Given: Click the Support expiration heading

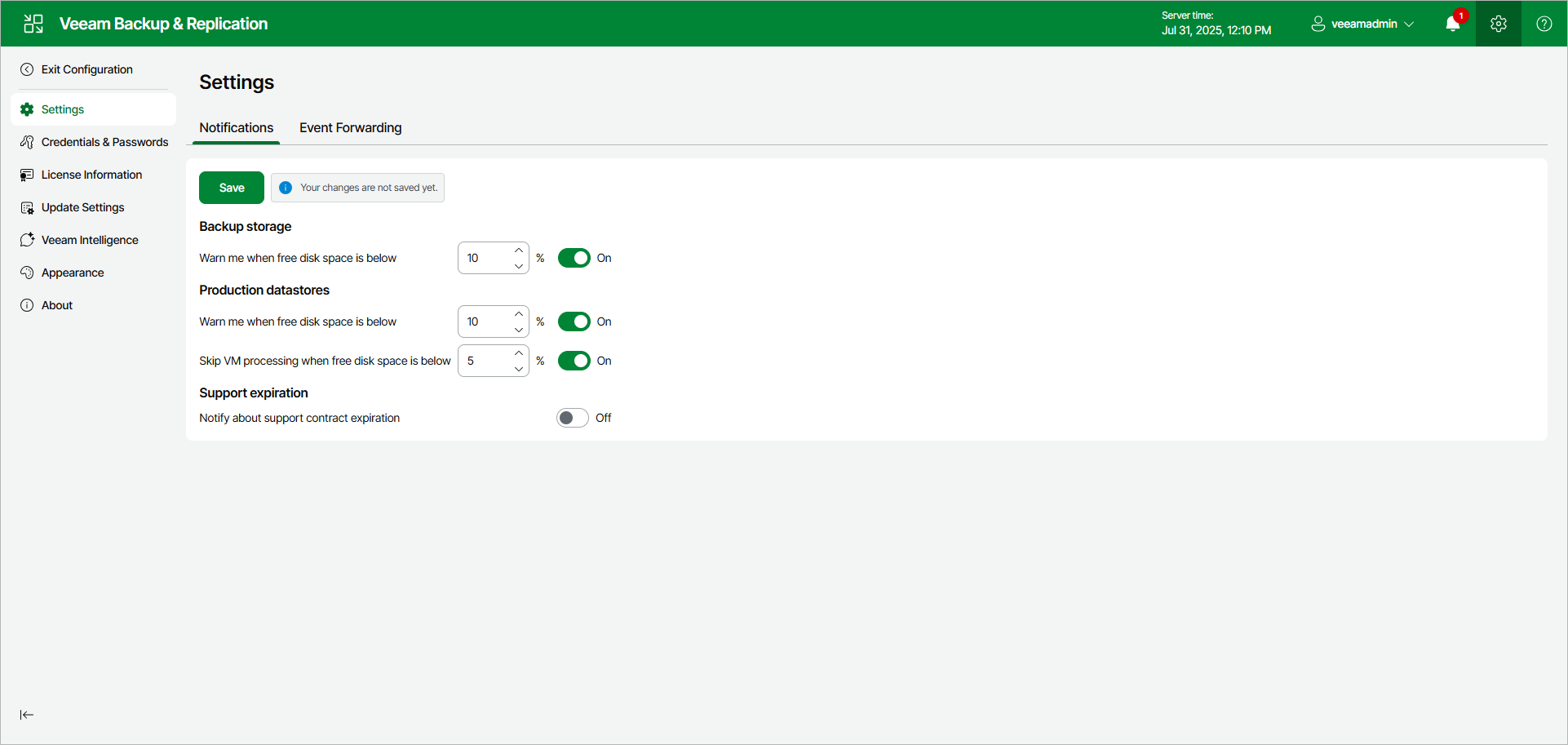Looking at the screenshot, I should (254, 393).
